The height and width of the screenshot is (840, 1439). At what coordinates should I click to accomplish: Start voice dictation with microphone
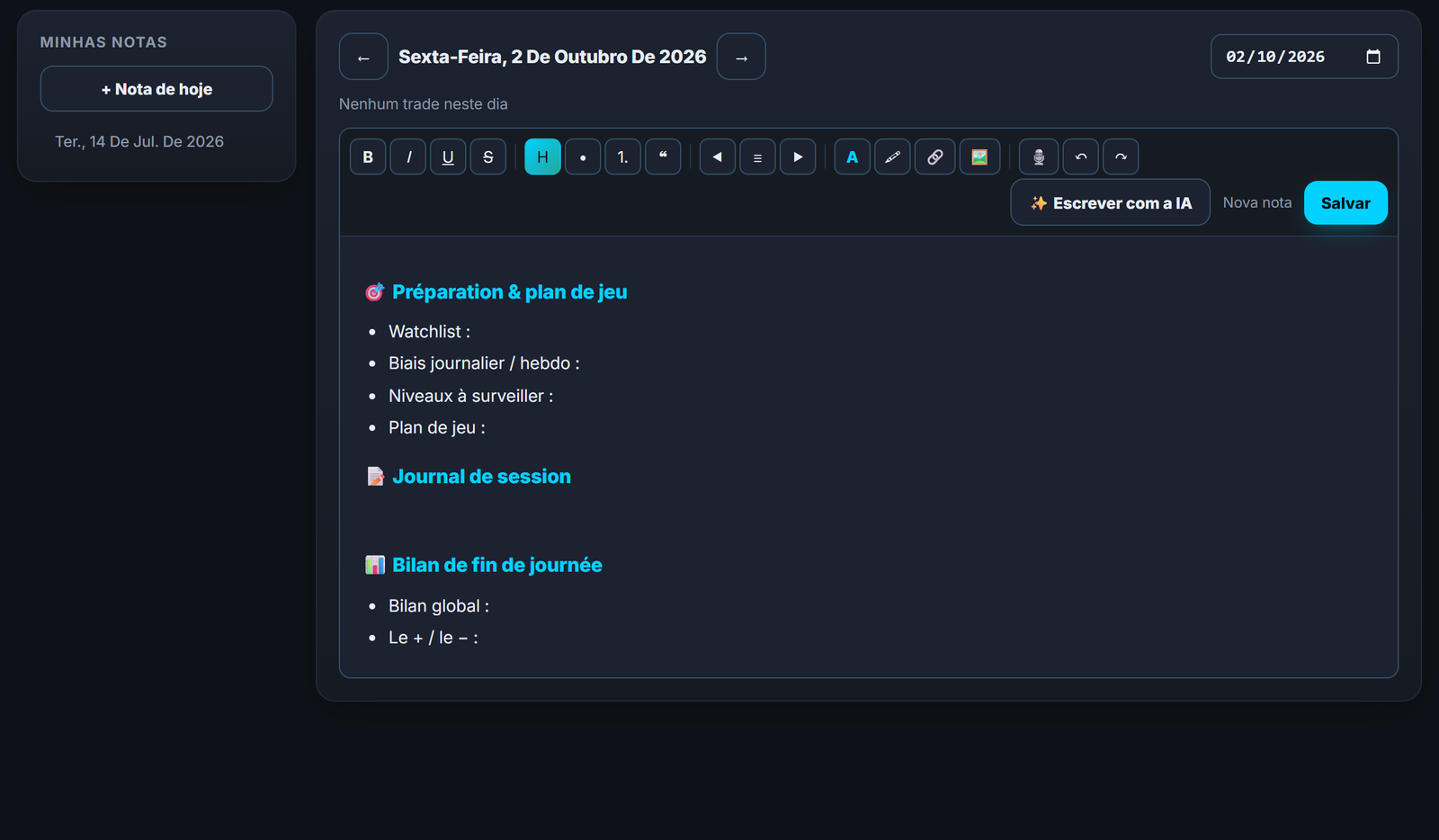click(x=1039, y=156)
